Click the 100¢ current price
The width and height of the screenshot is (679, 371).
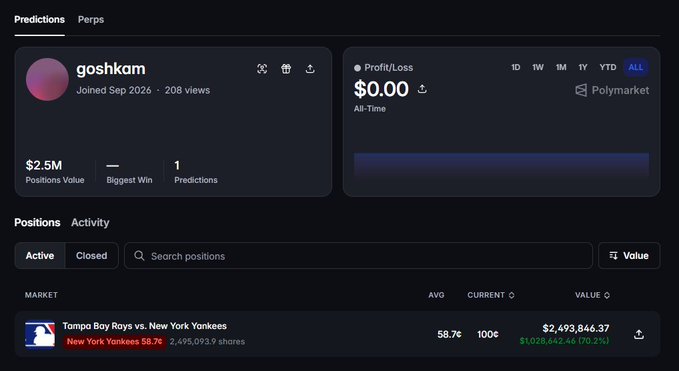[x=488, y=334]
